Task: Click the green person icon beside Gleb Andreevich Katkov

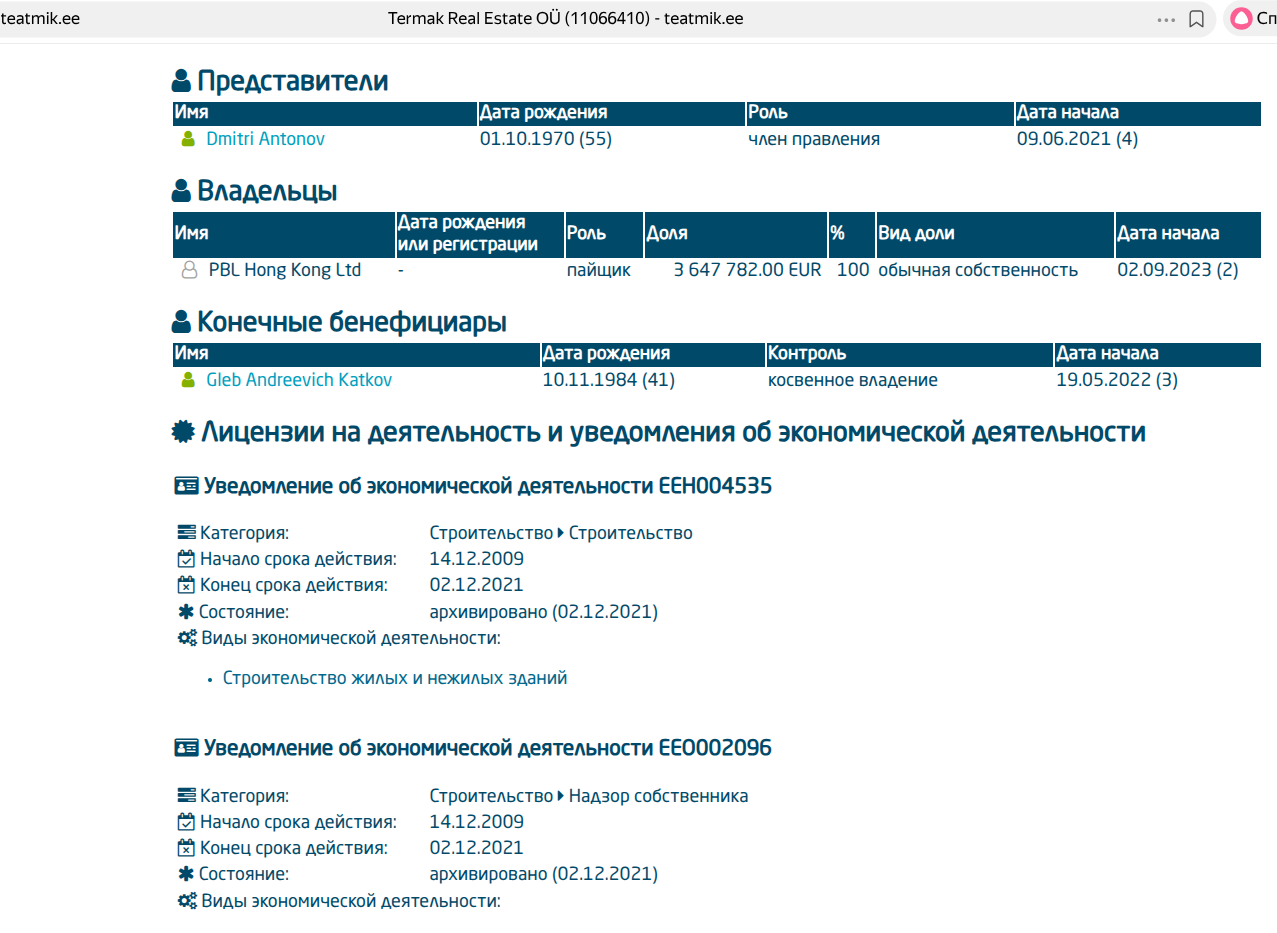Action: 187,381
